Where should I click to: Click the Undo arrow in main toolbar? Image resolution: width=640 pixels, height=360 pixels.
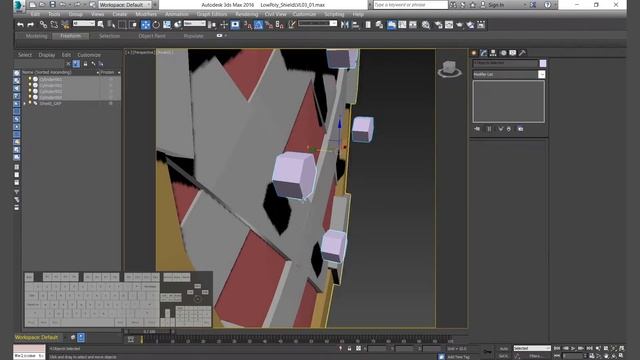pos(20,25)
